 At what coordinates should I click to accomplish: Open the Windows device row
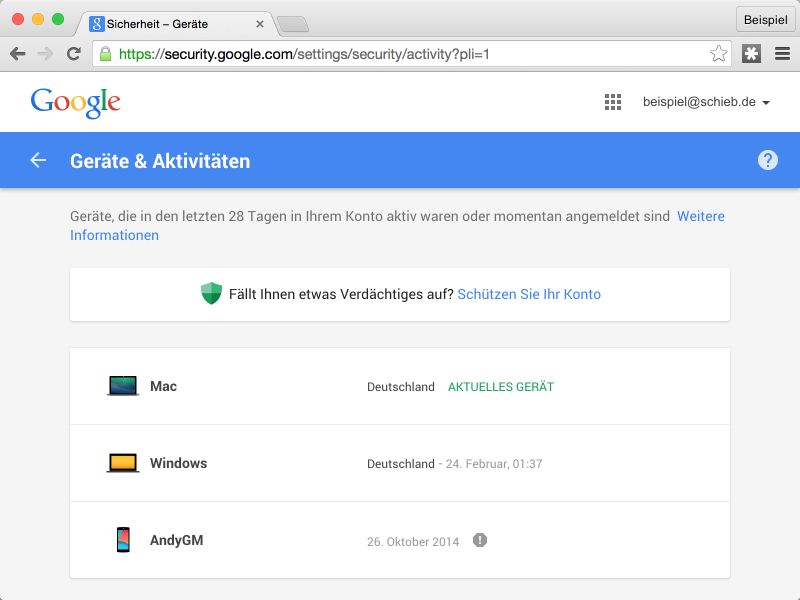(400, 463)
